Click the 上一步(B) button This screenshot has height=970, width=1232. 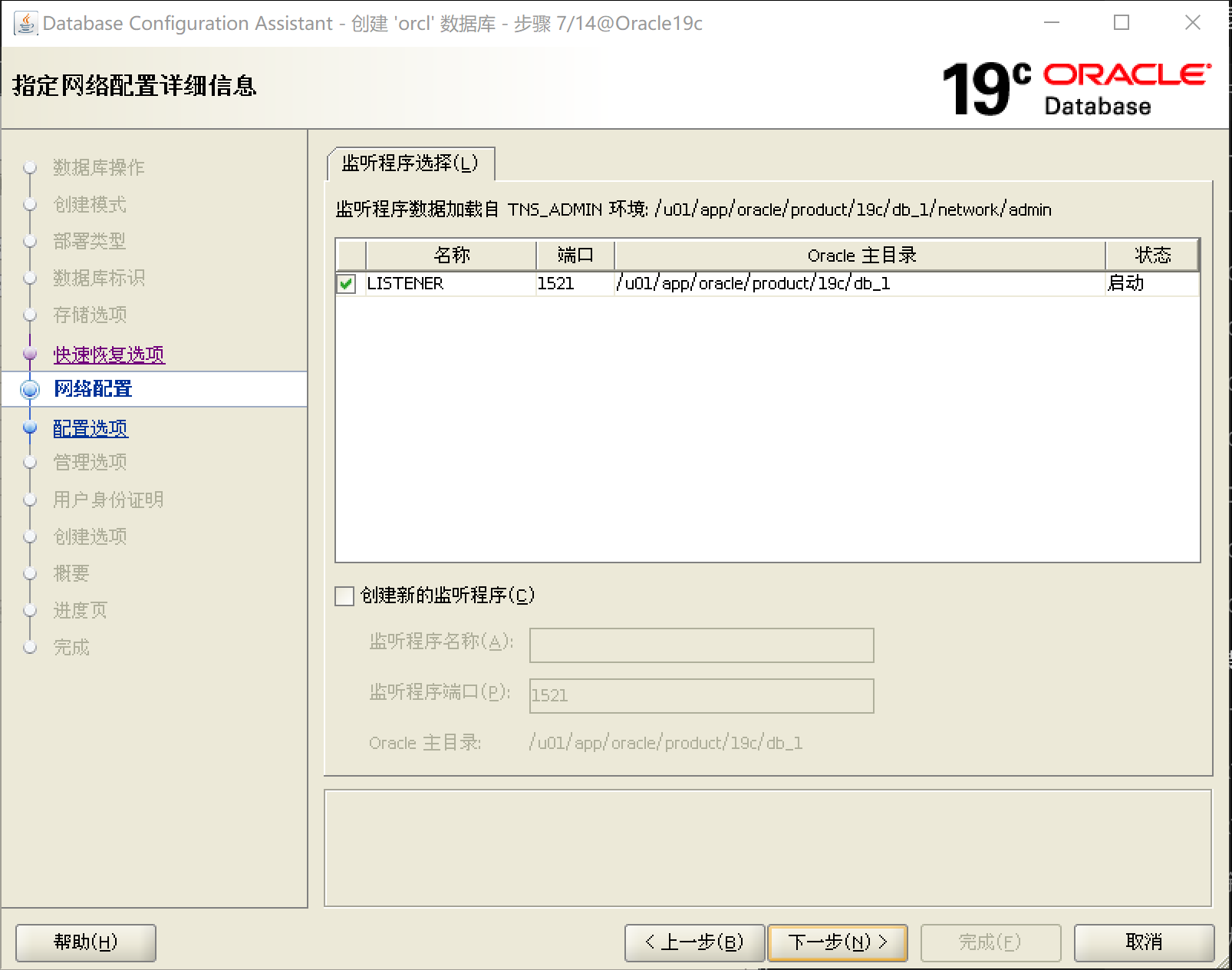tap(694, 942)
